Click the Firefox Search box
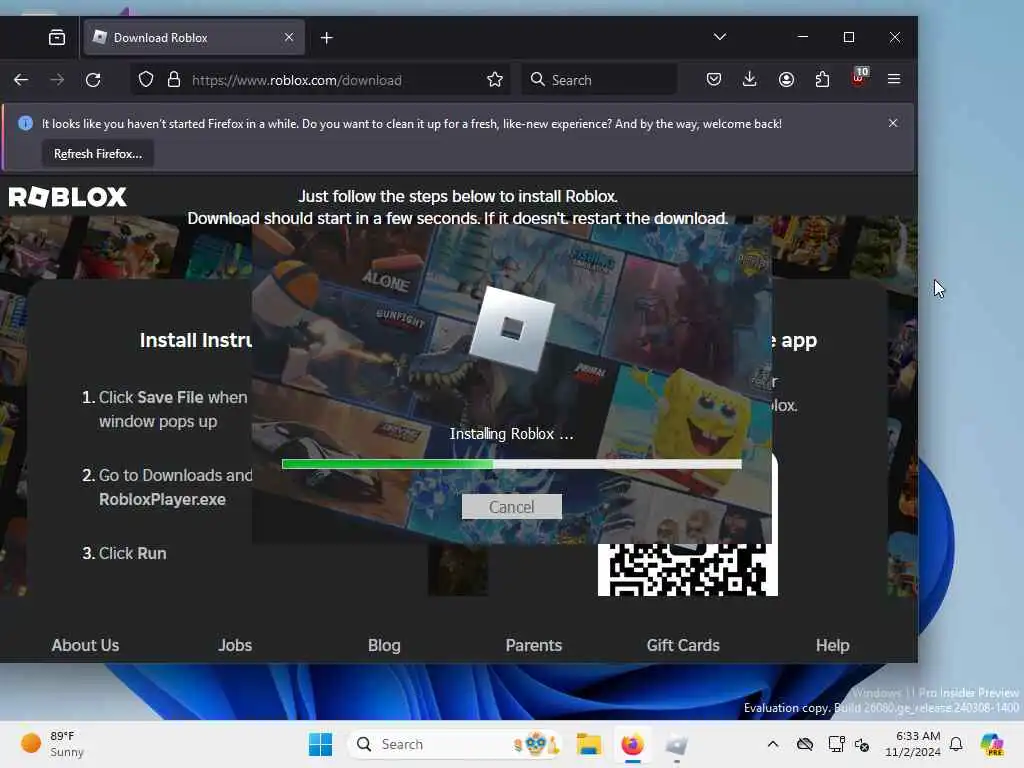Screen dimensions: 1024x768 click(x=600, y=80)
